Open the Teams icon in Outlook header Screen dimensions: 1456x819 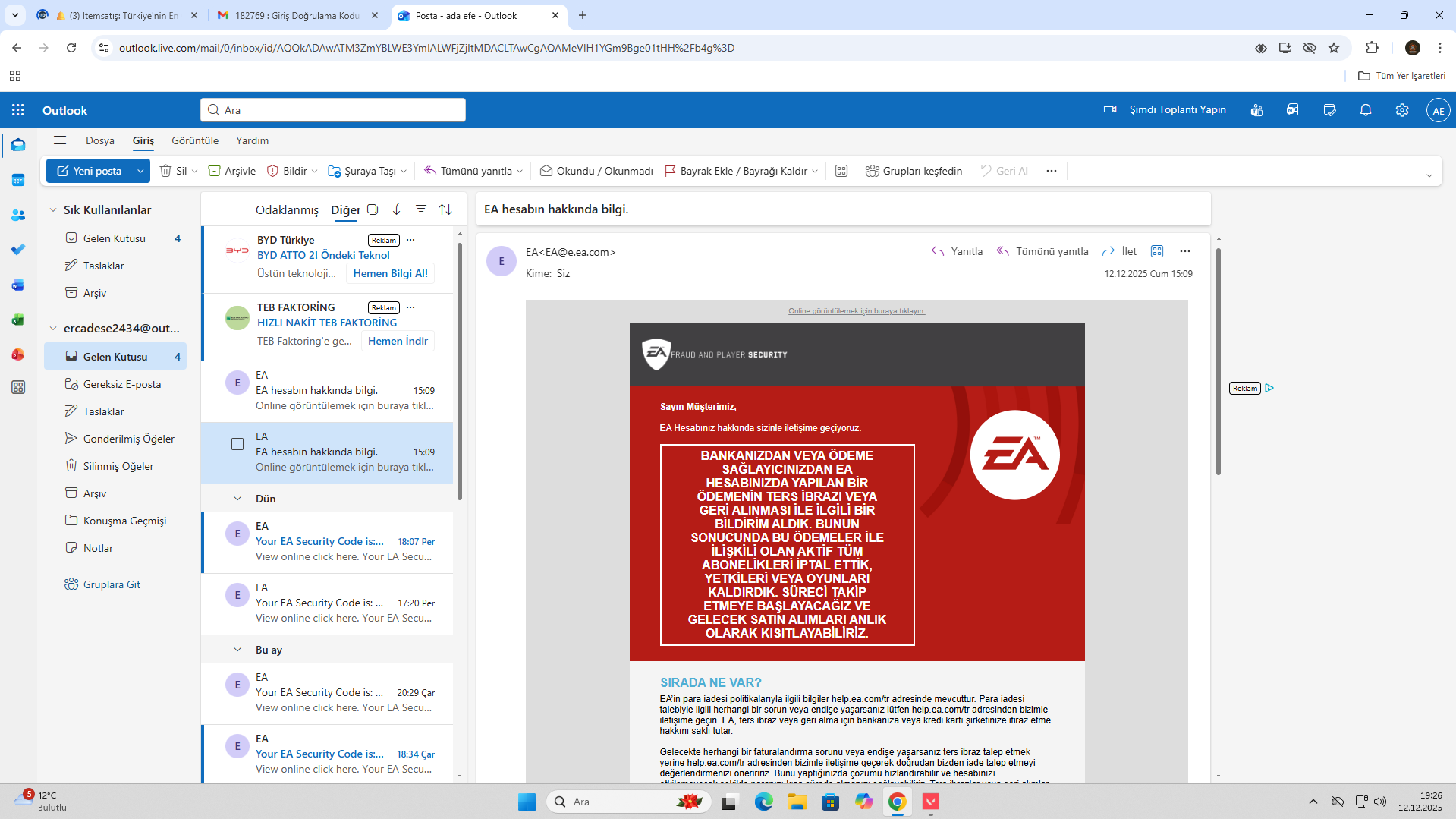(x=1256, y=110)
